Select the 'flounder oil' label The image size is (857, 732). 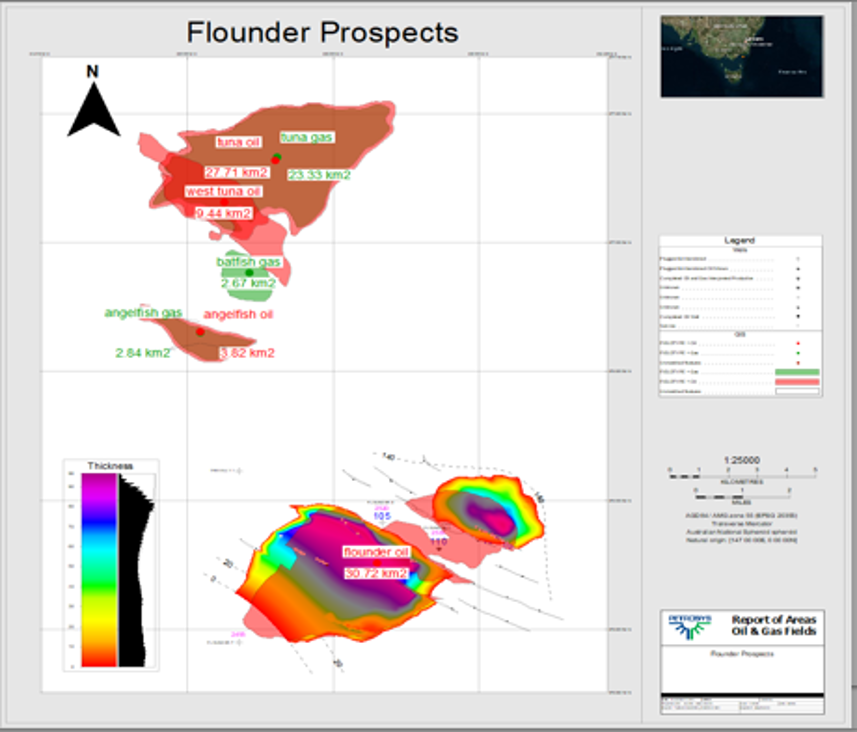click(x=376, y=552)
